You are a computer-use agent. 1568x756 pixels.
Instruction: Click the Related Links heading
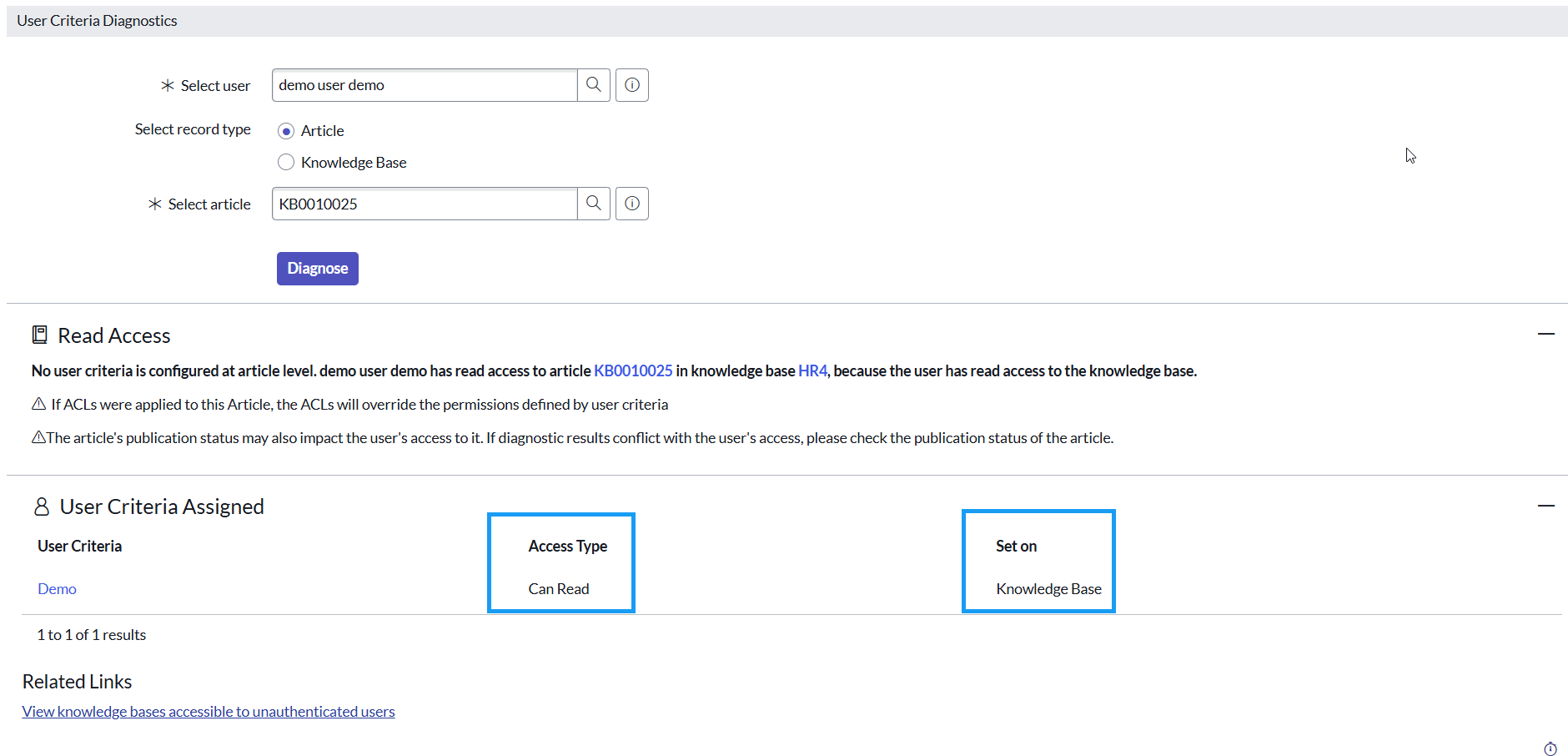pos(77,681)
